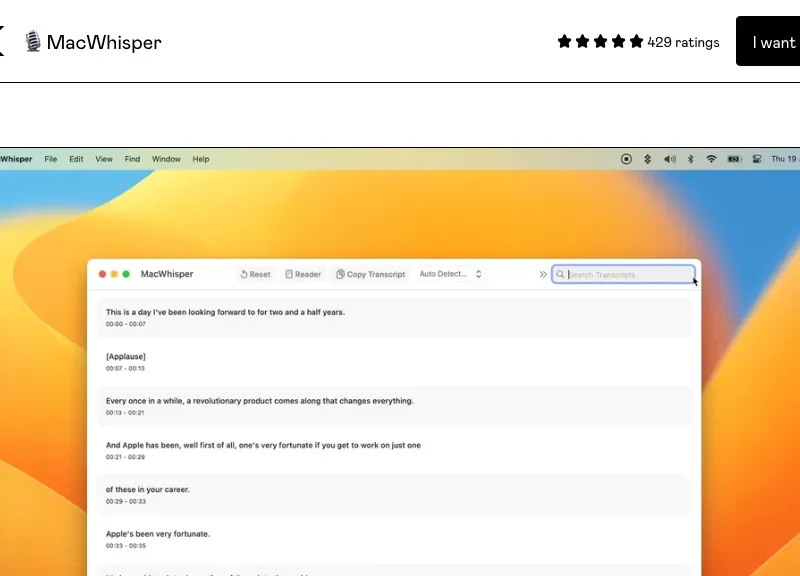Click the screen recording stop icon
This screenshot has width=800, height=576.
(x=626, y=159)
